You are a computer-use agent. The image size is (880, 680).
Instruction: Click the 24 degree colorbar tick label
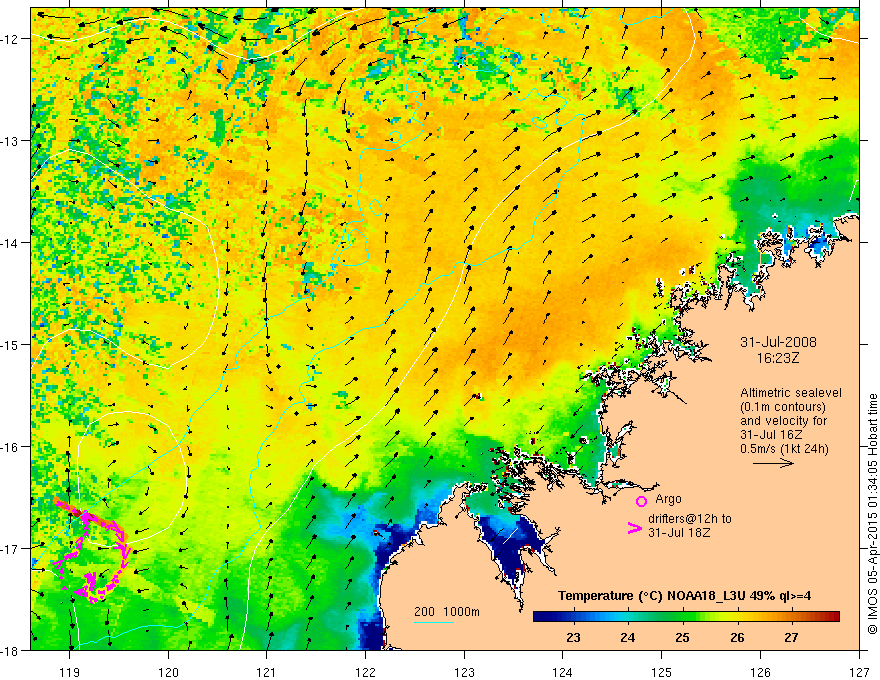coord(627,638)
